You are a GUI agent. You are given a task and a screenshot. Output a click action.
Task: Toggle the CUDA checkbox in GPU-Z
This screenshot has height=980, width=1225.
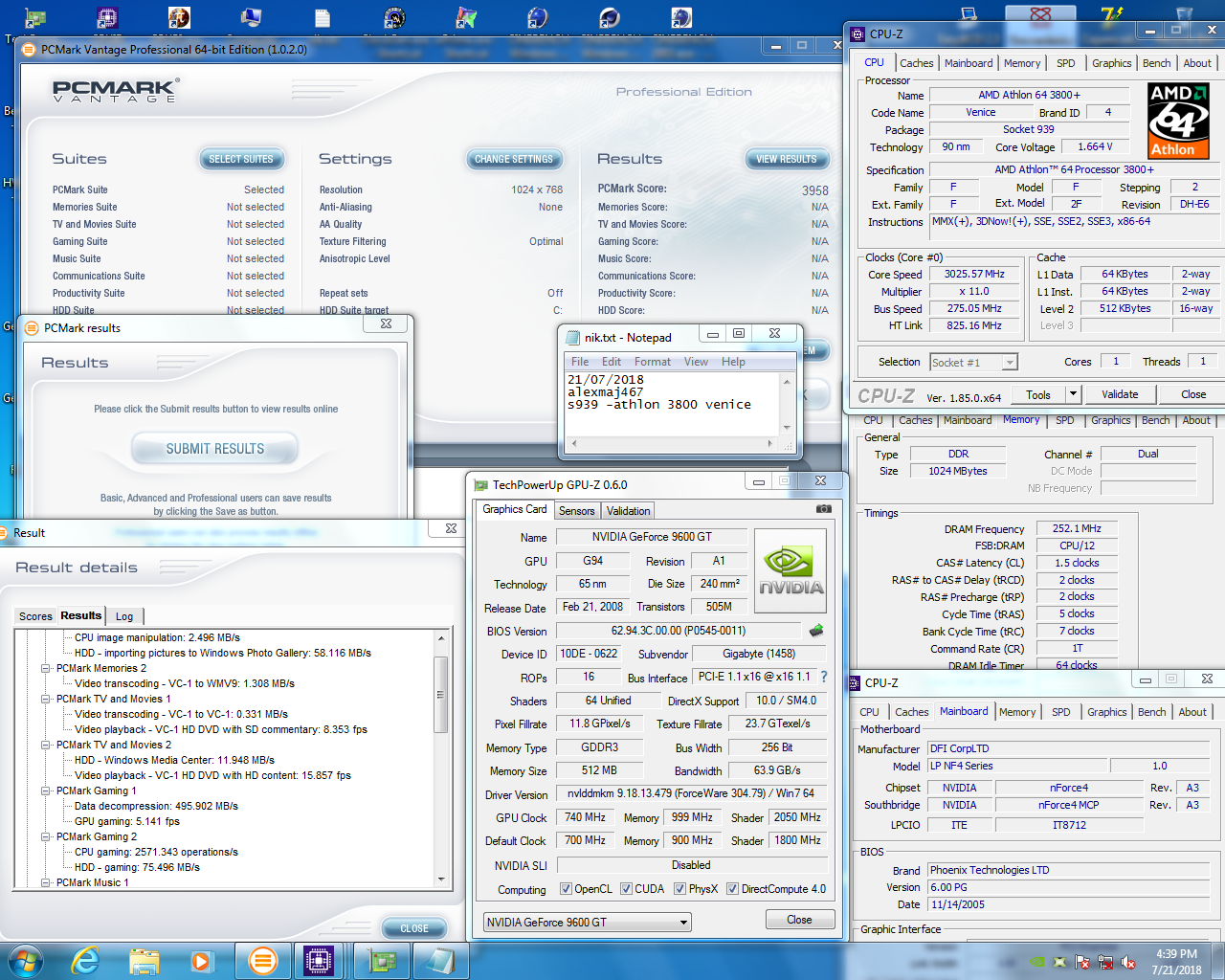coord(626,889)
